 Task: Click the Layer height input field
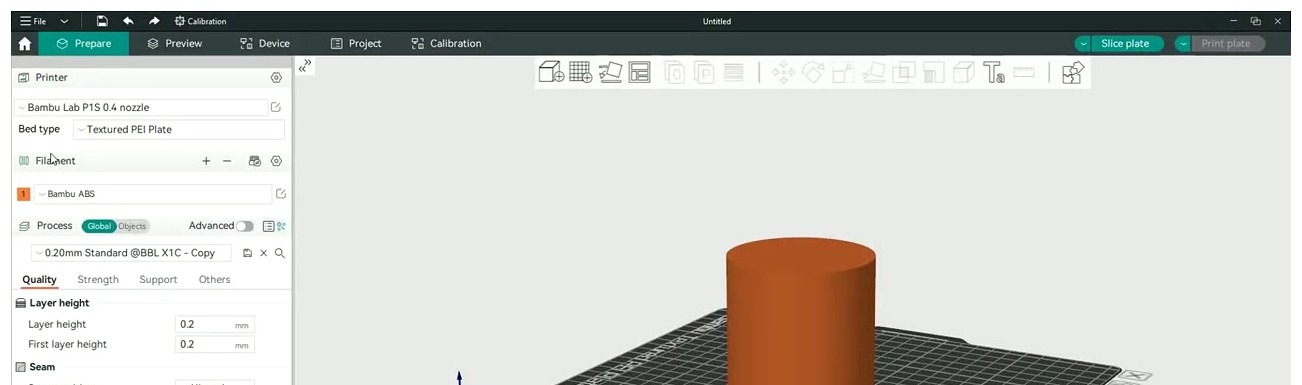(x=215, y=325)
